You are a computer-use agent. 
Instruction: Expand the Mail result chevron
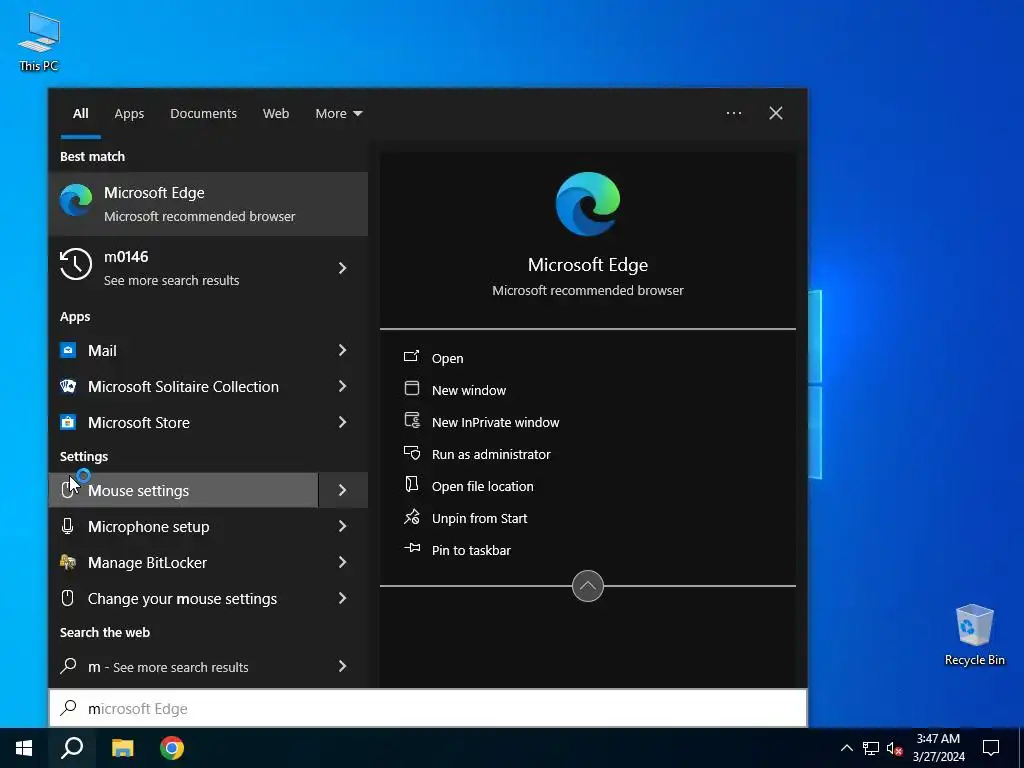tap(342, 351)
